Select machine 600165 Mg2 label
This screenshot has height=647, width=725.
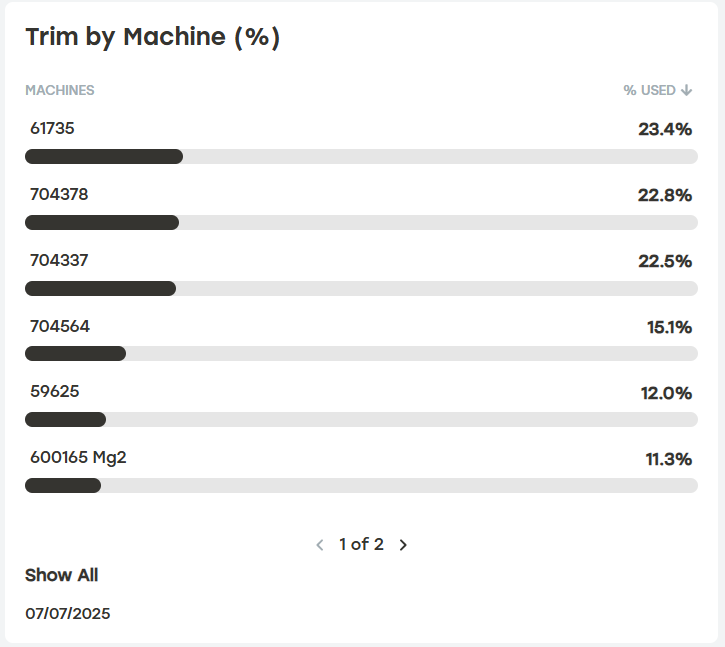pyautogui.click(x=78, y=458)
